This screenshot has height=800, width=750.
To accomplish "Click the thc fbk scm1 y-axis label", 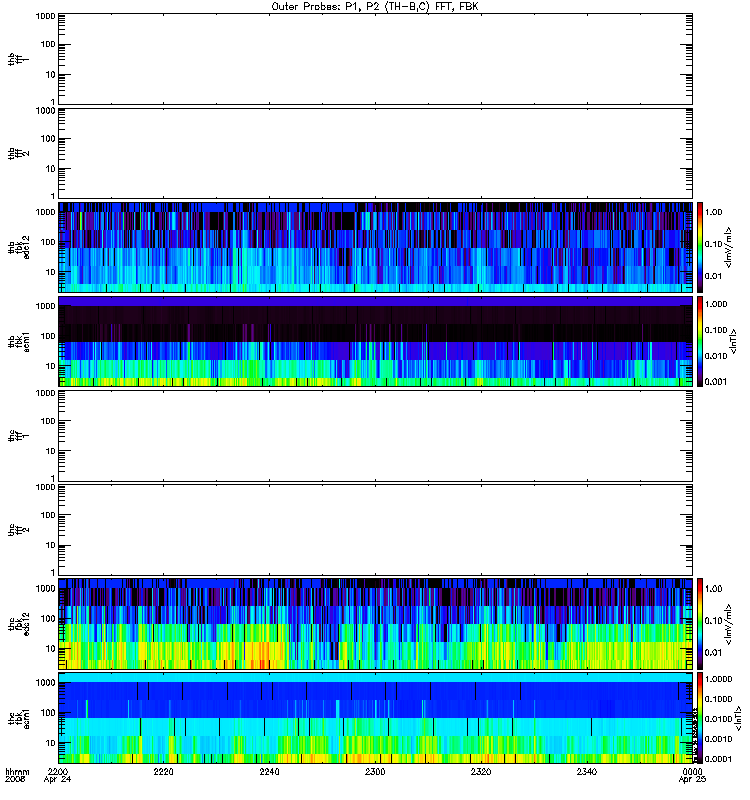I will [x=18, y=718].
